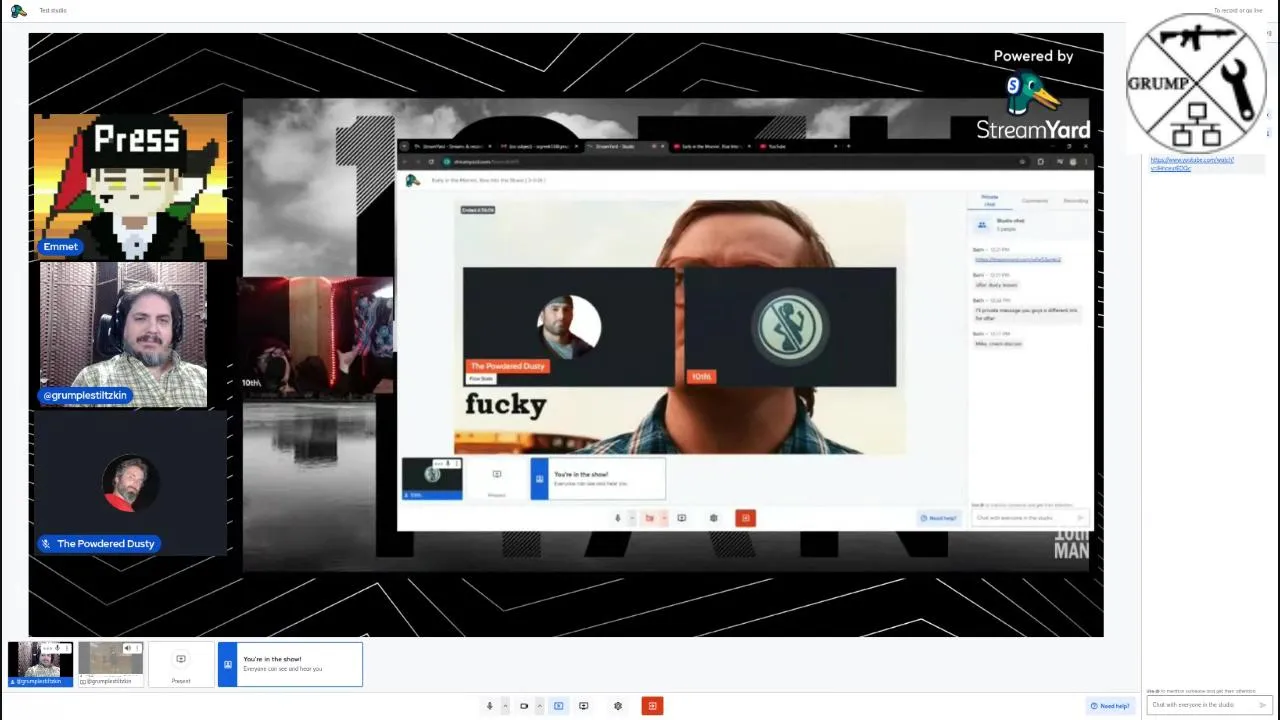
Task: Click The Powdered Dusty participant tile
Action: (x=130, y=483)
